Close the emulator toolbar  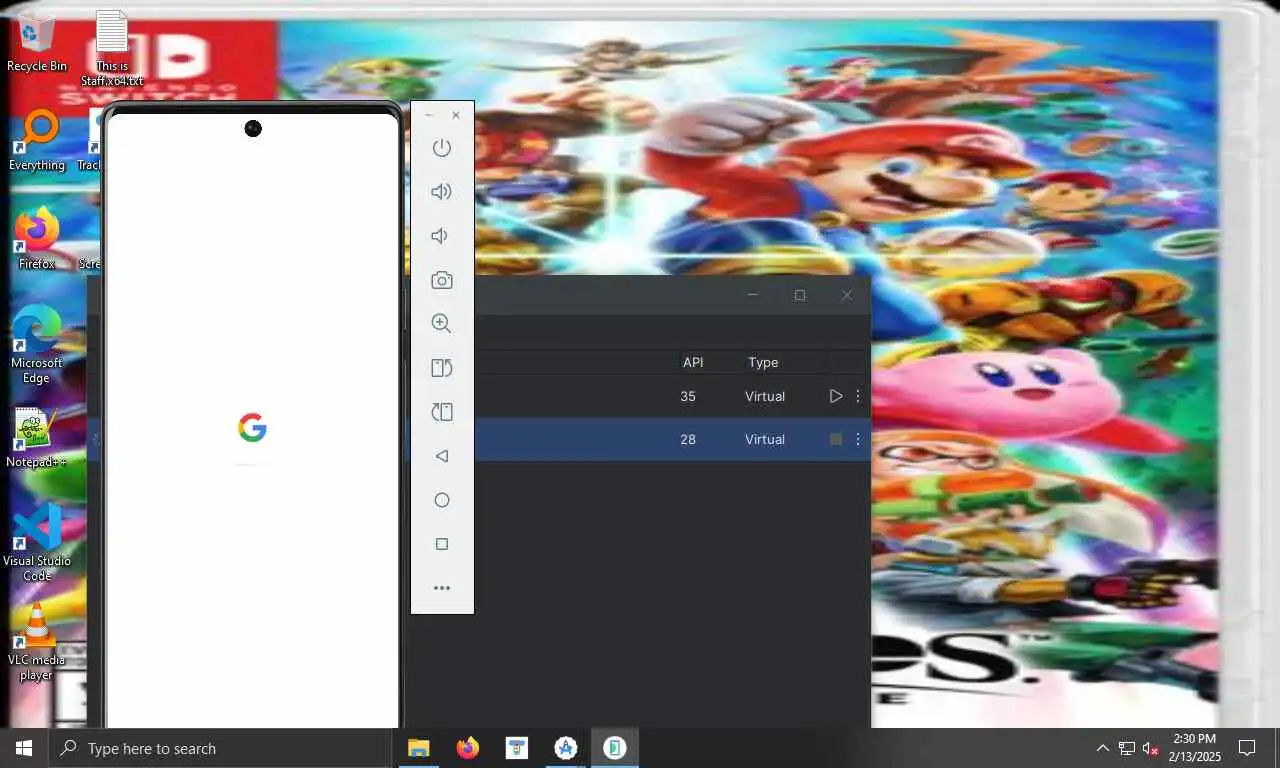[x=456, y=116]
